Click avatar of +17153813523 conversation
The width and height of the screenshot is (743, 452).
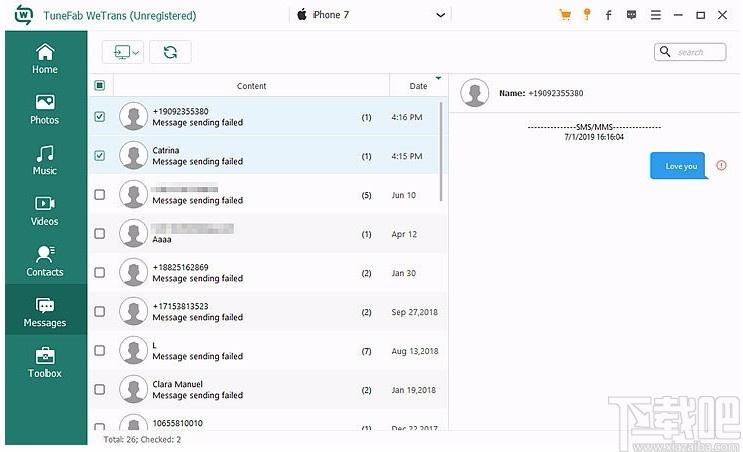coord(133,311)
